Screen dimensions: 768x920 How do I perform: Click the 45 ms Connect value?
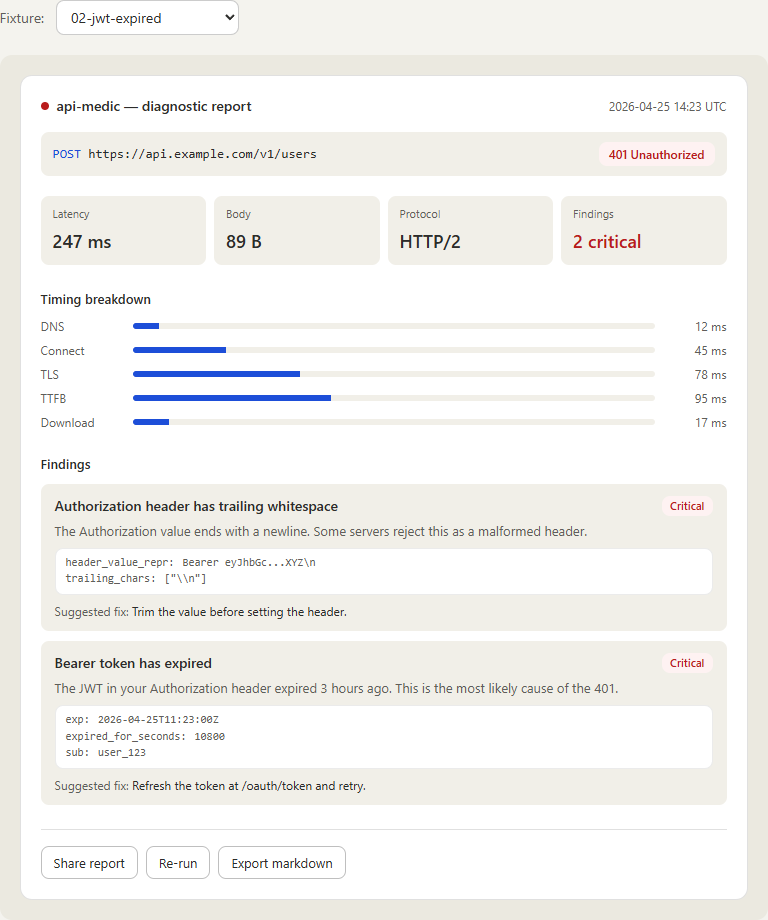click(711, 351)
